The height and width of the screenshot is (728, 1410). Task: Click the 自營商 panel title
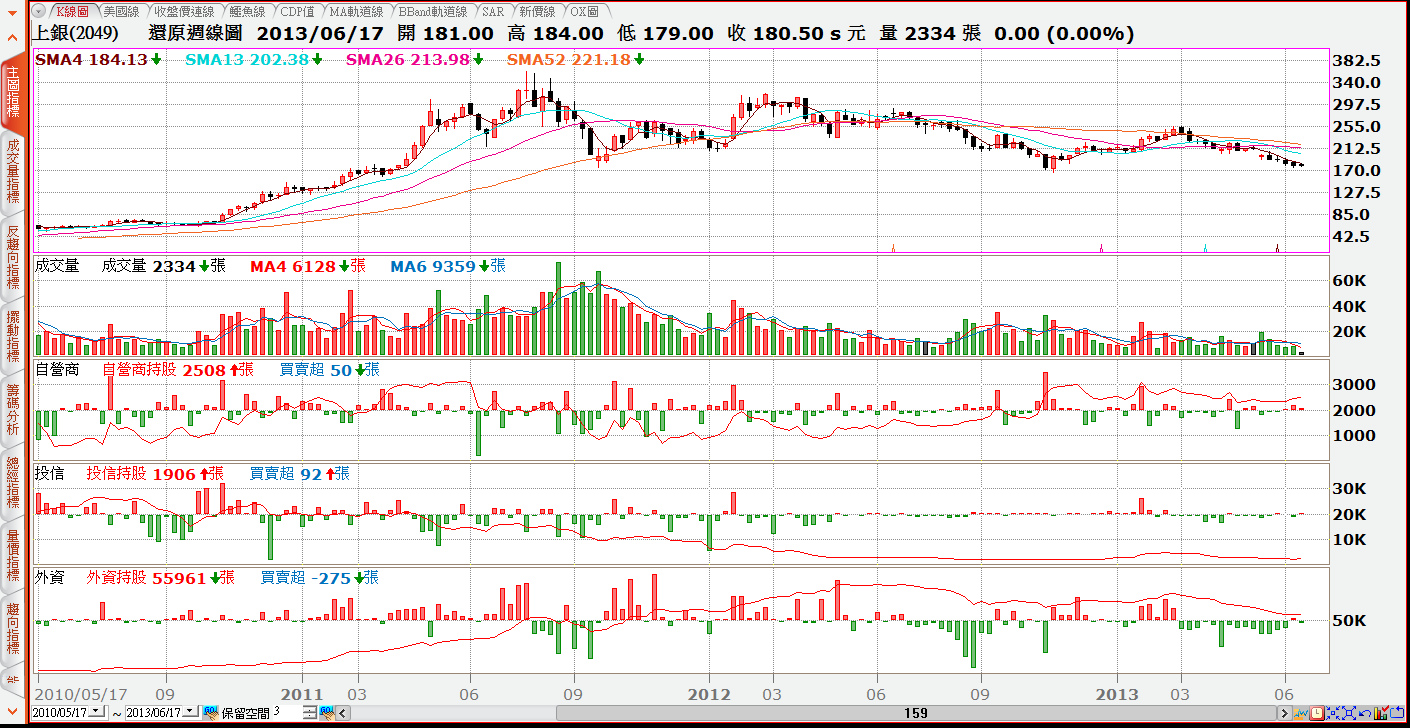(x=57, y=370)
